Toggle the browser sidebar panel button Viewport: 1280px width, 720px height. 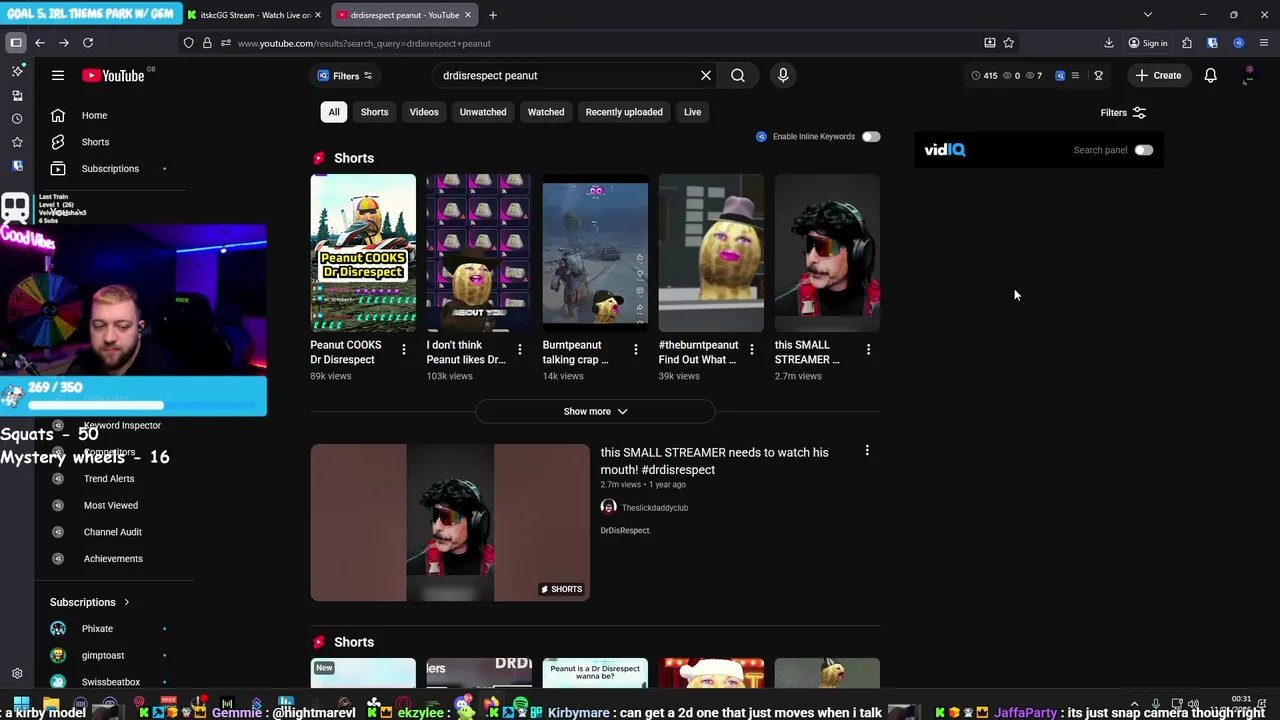16,43
